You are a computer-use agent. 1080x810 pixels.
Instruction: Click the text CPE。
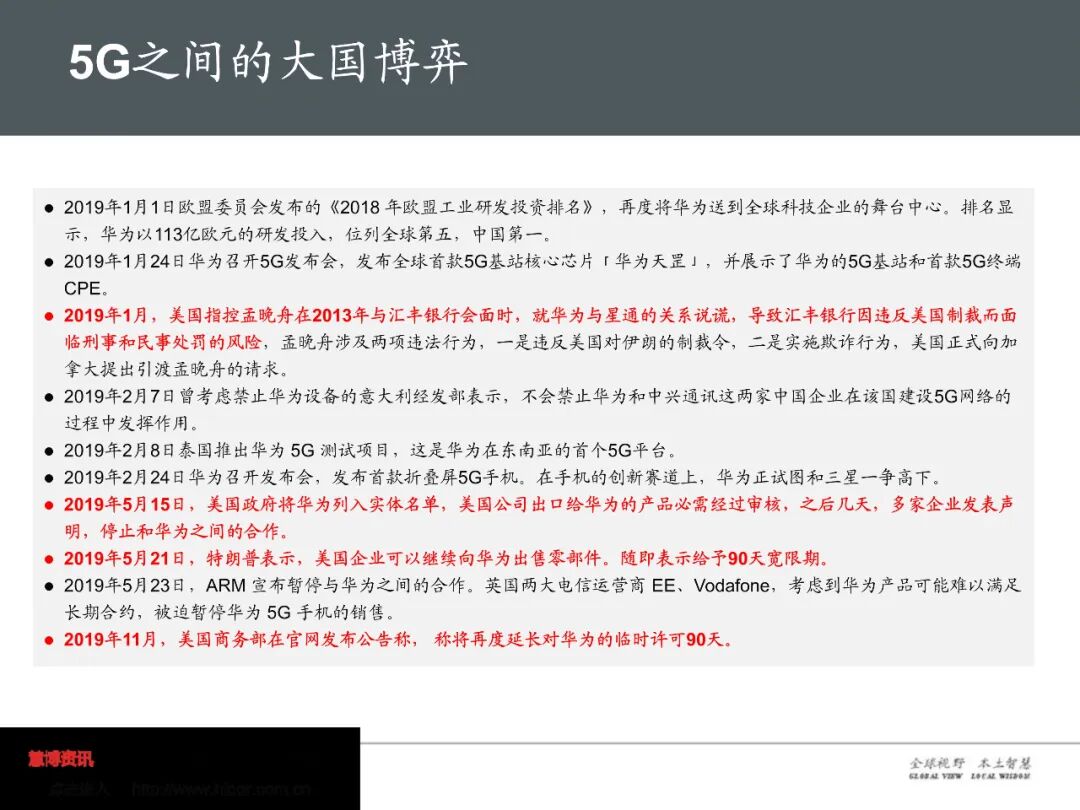coord(86,288)
